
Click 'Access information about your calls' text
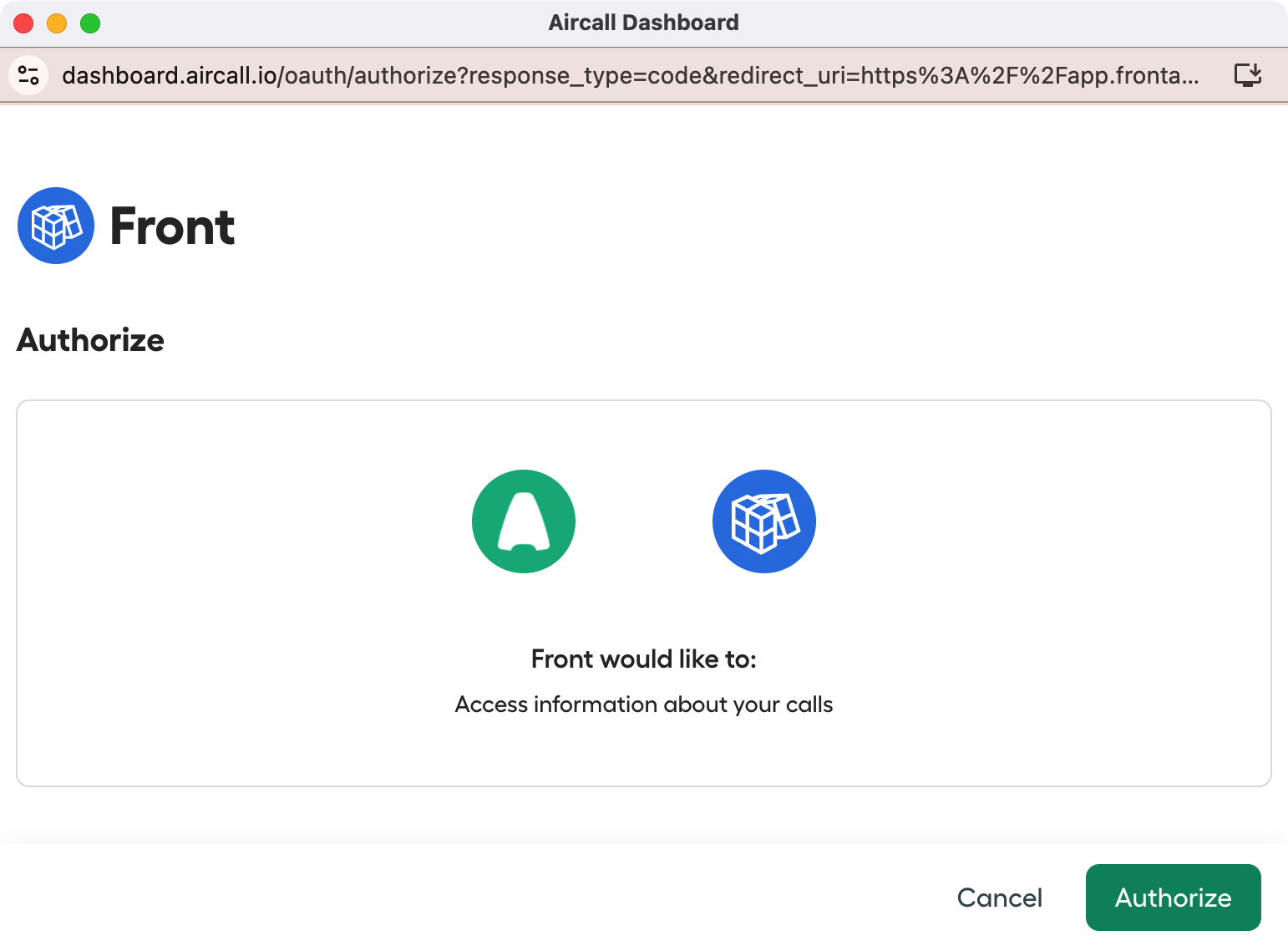(x=644, y=704)
